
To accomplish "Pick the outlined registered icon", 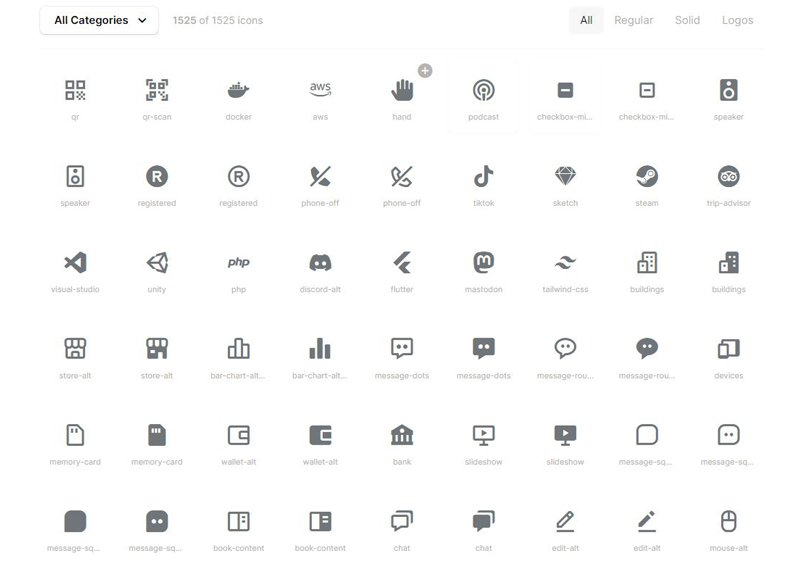I will point(238,177).
